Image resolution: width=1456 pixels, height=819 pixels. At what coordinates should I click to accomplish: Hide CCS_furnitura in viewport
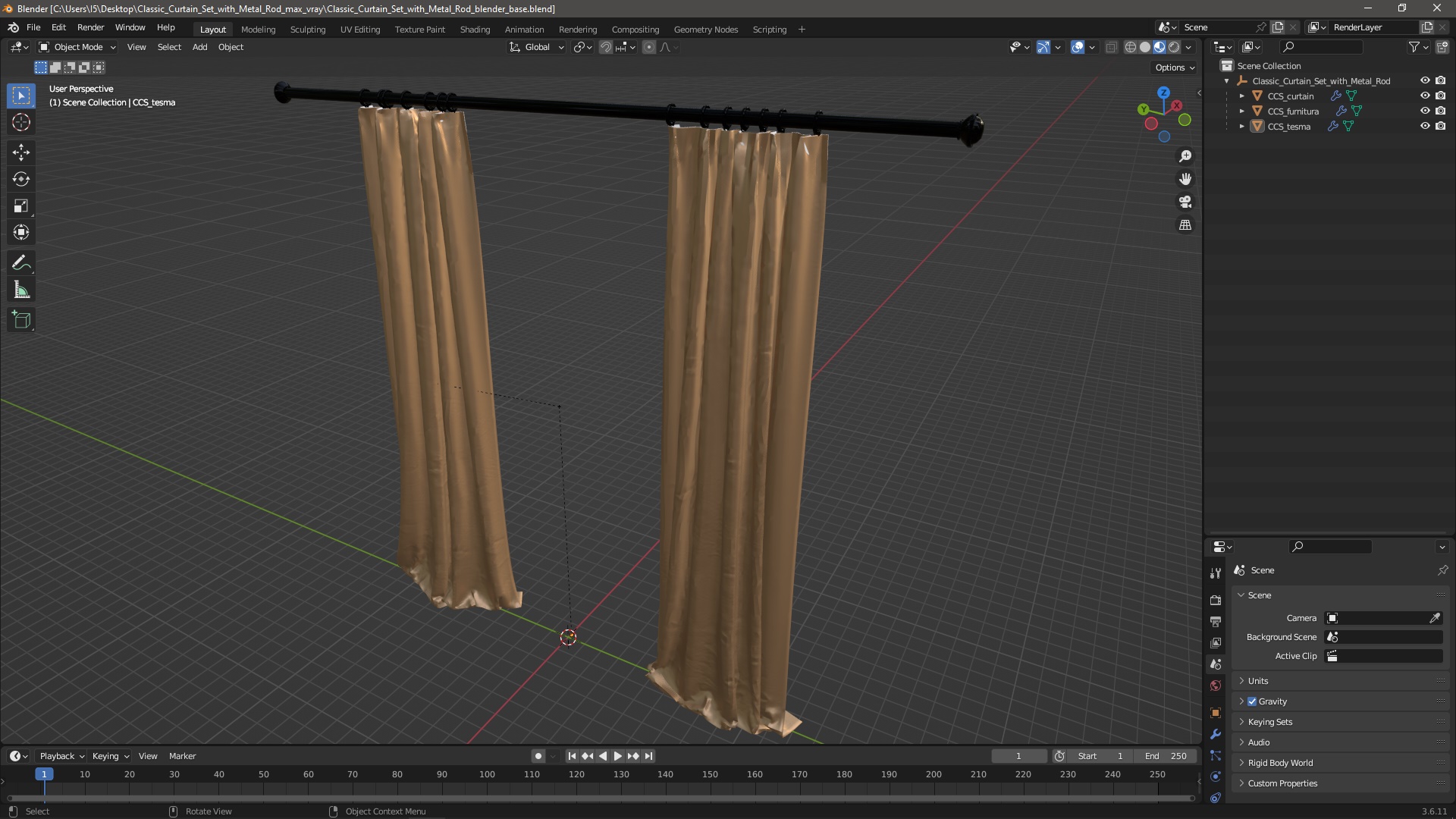coord(1425,111)
